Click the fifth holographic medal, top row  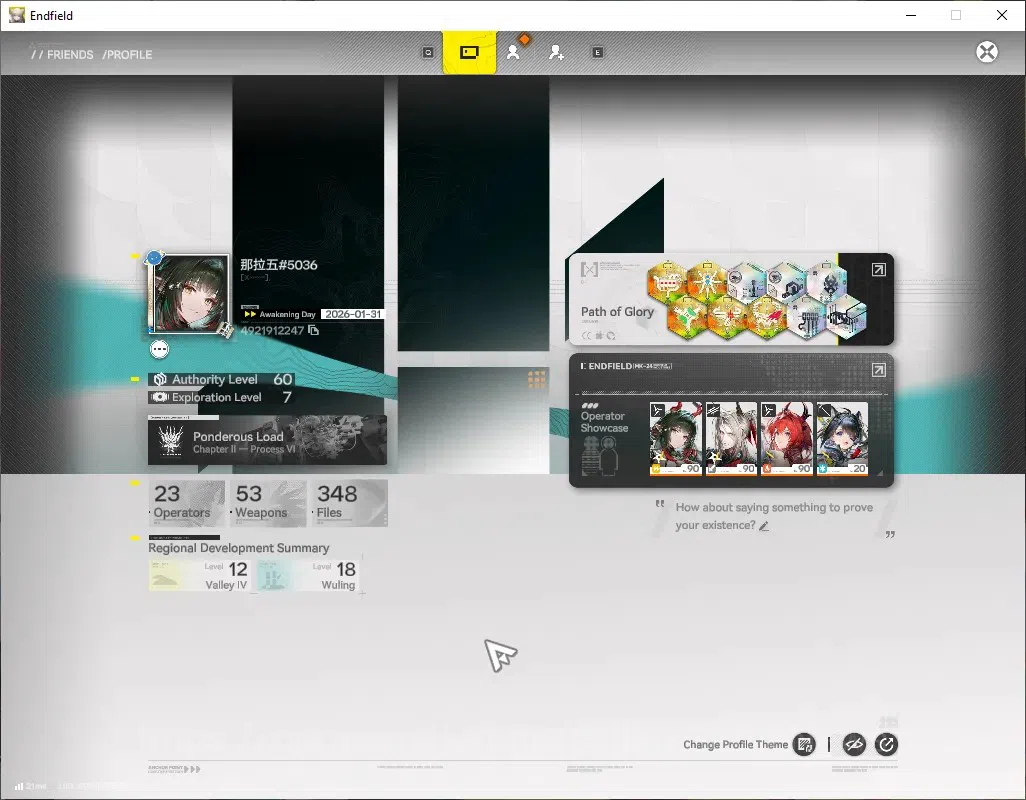[827, 282]
